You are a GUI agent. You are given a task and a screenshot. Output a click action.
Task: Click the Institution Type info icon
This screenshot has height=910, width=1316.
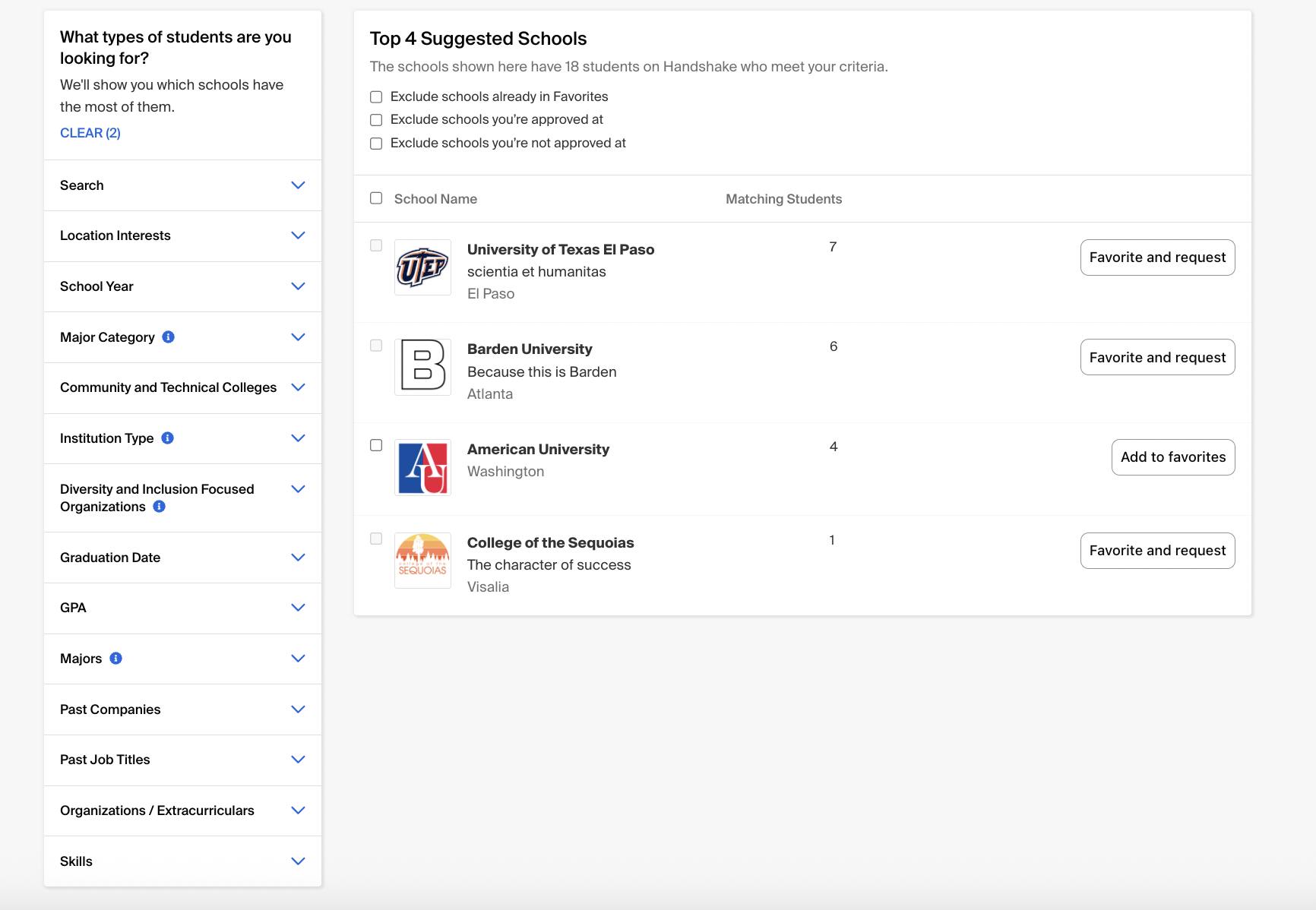click(168, 438)
